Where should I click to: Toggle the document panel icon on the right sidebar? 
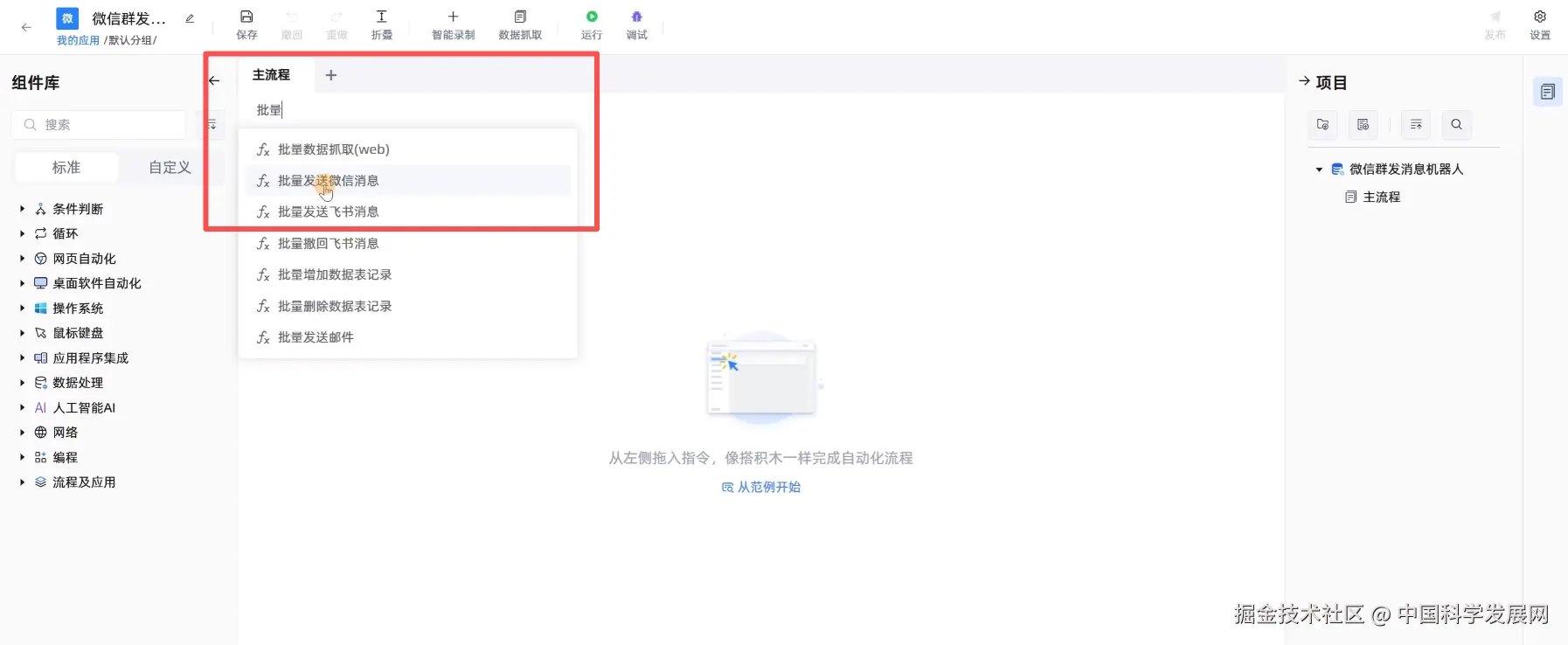[1547, 92]
